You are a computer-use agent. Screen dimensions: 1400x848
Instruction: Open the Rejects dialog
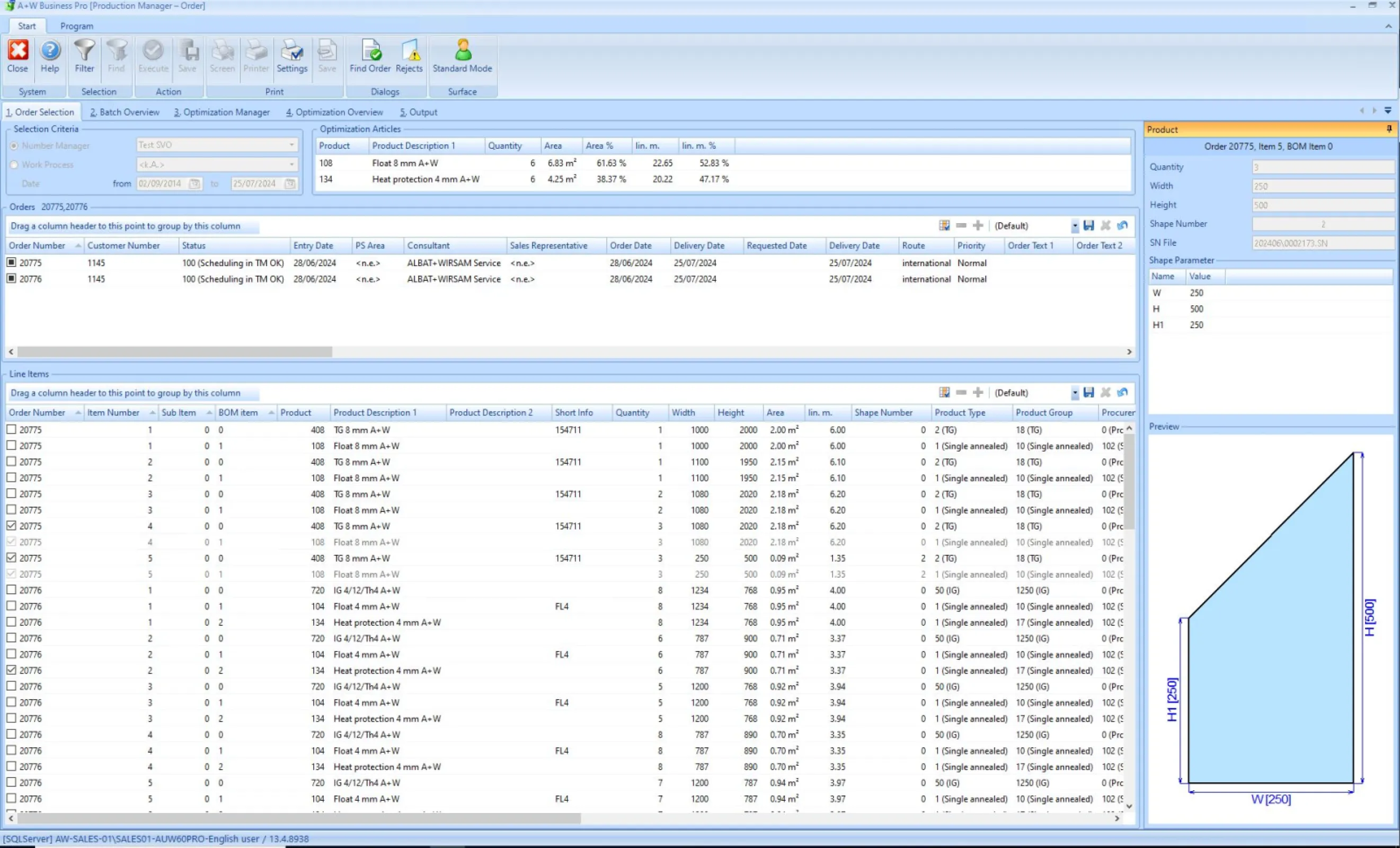click(410, 57)
